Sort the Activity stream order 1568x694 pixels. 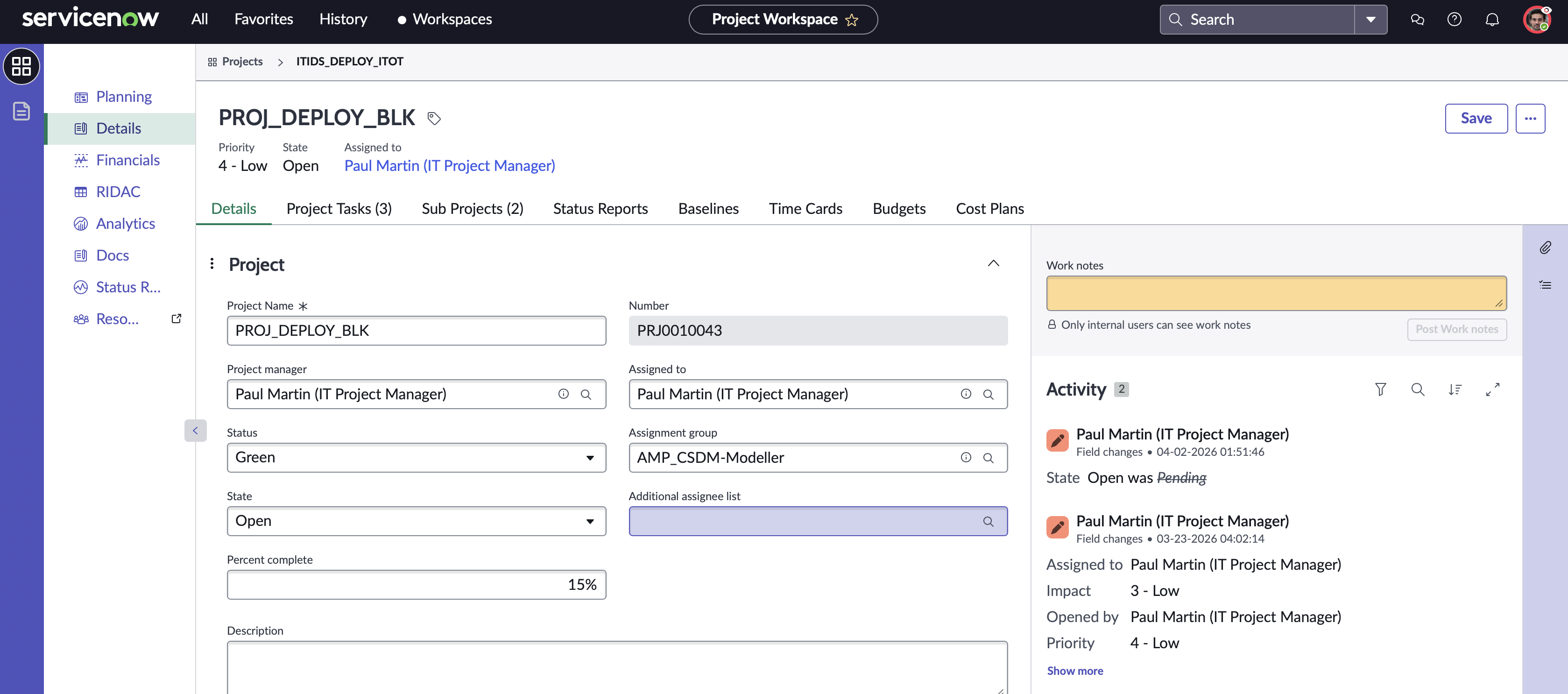tap(1455, 389)
